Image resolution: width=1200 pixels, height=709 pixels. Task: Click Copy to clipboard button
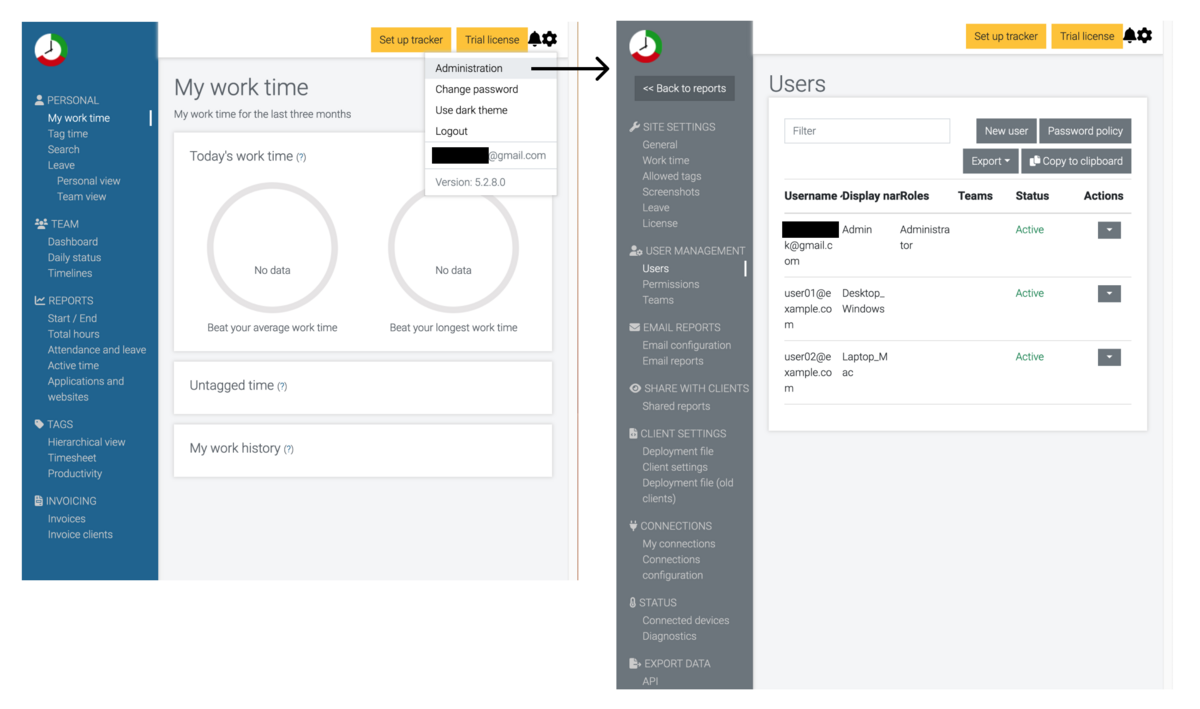click(x=1076, y=161)
